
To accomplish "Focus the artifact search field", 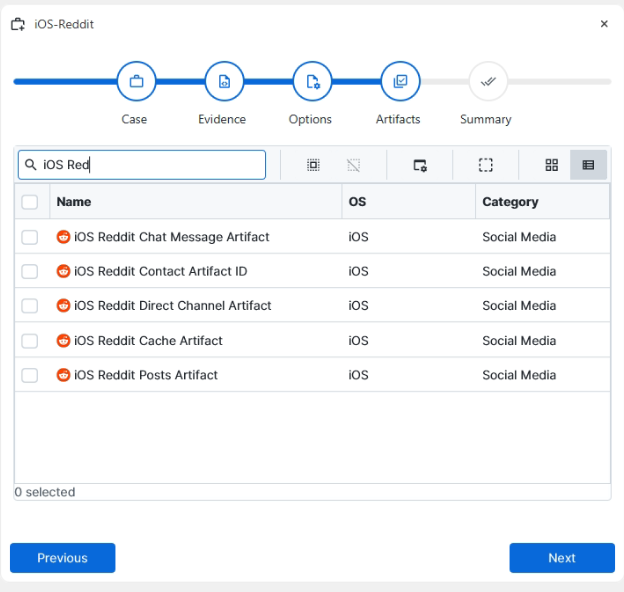I will coord(142,165).
